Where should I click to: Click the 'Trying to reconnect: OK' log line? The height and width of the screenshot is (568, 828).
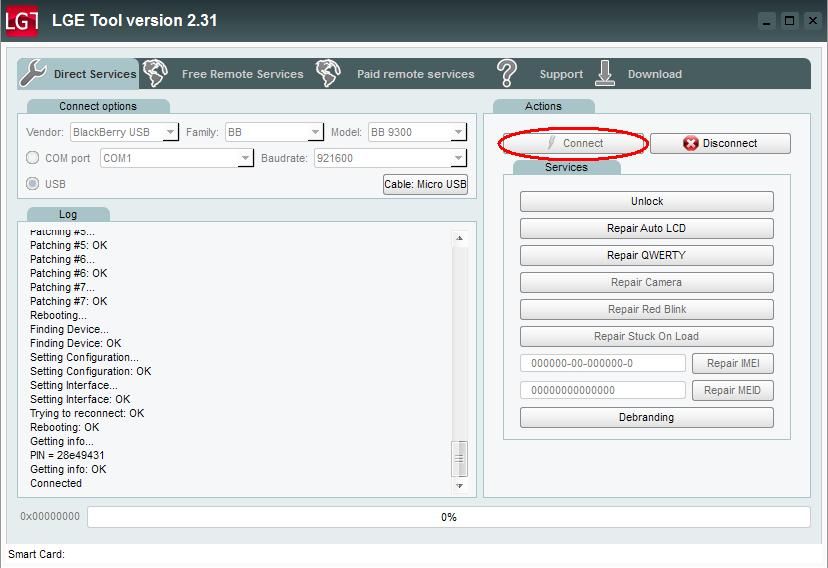pyautogui.click(x=87, y=413)
